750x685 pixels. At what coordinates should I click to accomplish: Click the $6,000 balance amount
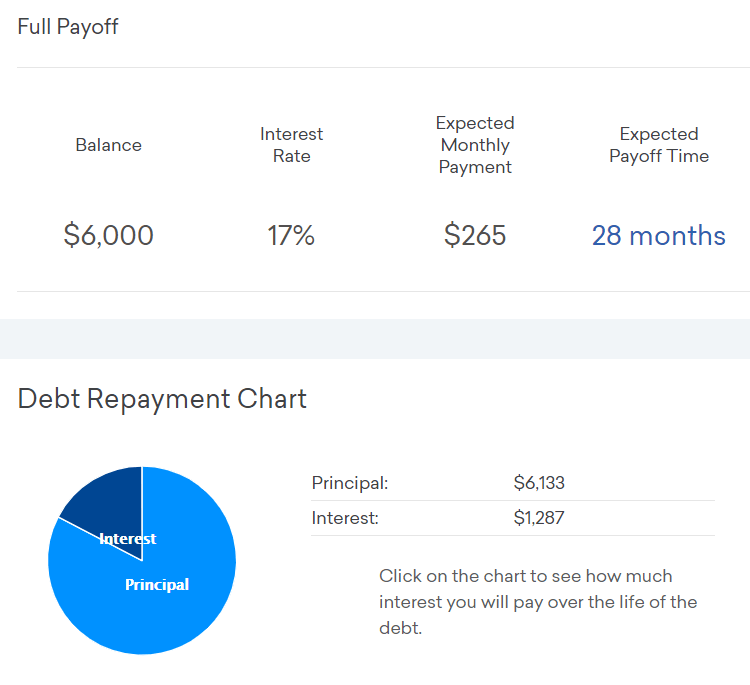(x=108, y=236)
